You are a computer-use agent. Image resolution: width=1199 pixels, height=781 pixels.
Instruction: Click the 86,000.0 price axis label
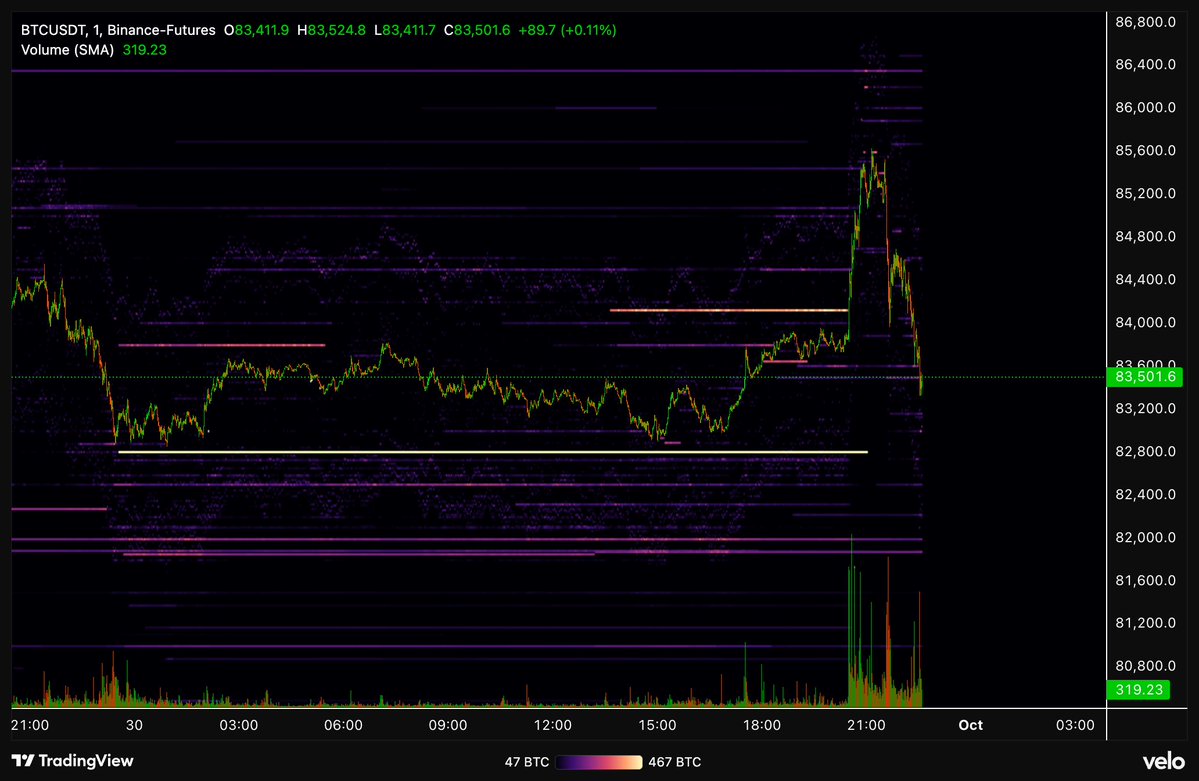click(1145, 107)
